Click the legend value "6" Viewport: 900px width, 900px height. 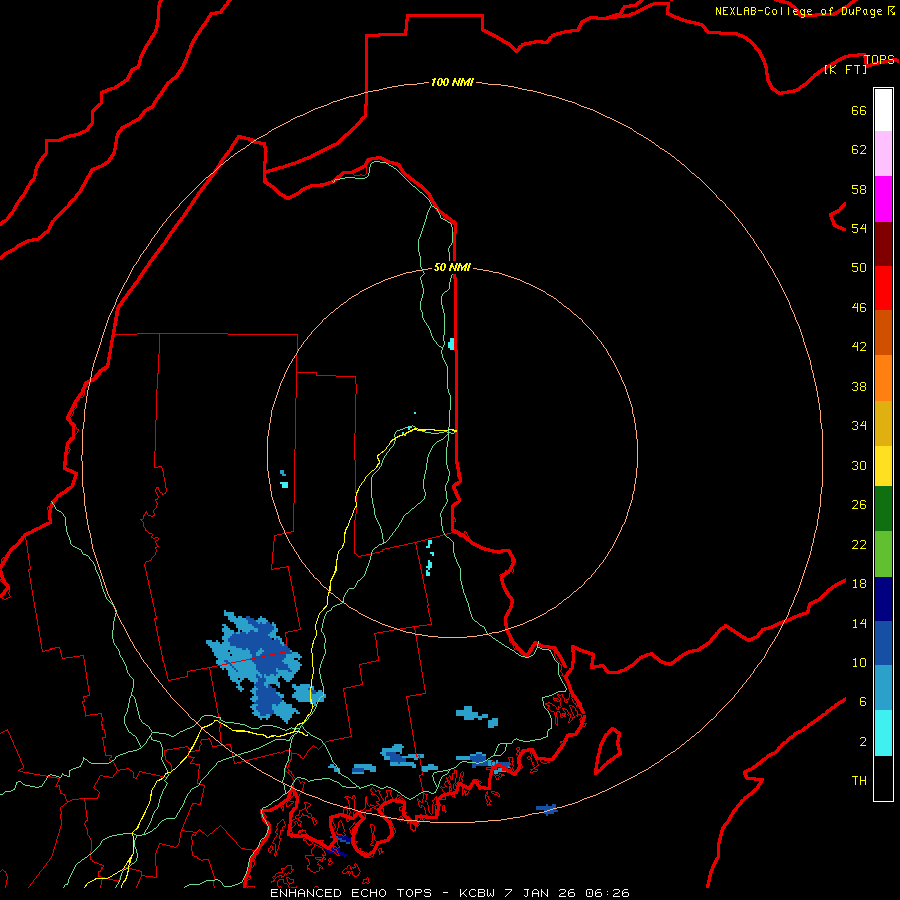(863, 701)
